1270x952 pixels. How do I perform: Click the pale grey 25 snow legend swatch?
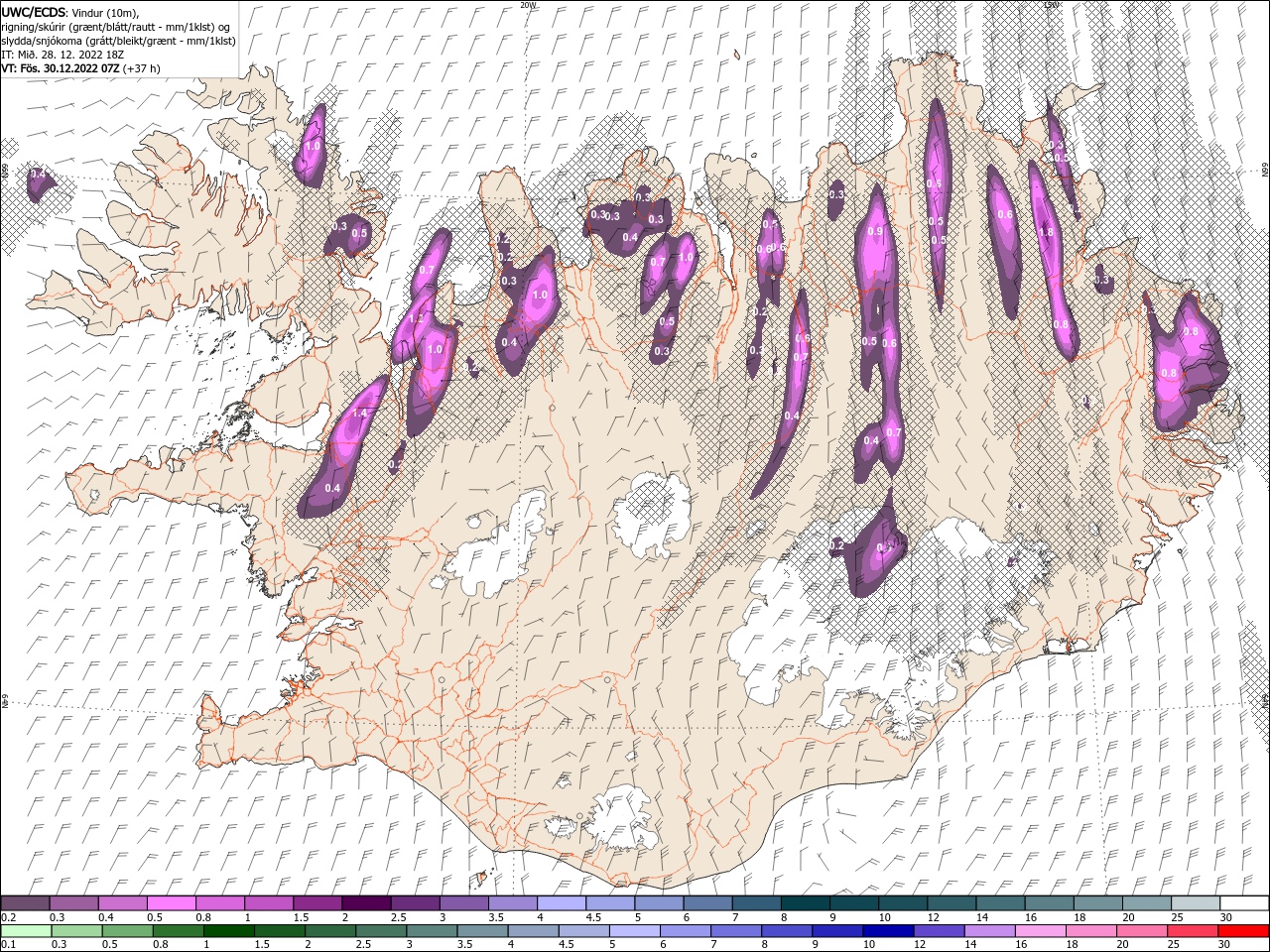pyautogui.click(x=1195, y=903)
